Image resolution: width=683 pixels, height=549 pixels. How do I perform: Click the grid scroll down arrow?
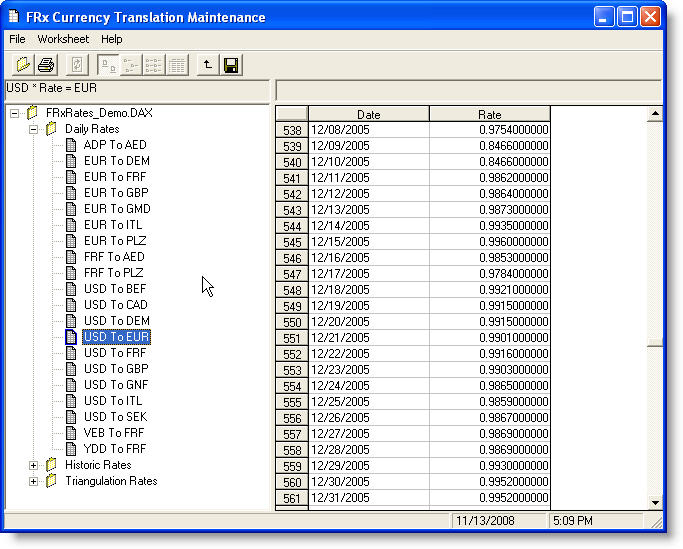pyautogui.click(x=655, y=502)
